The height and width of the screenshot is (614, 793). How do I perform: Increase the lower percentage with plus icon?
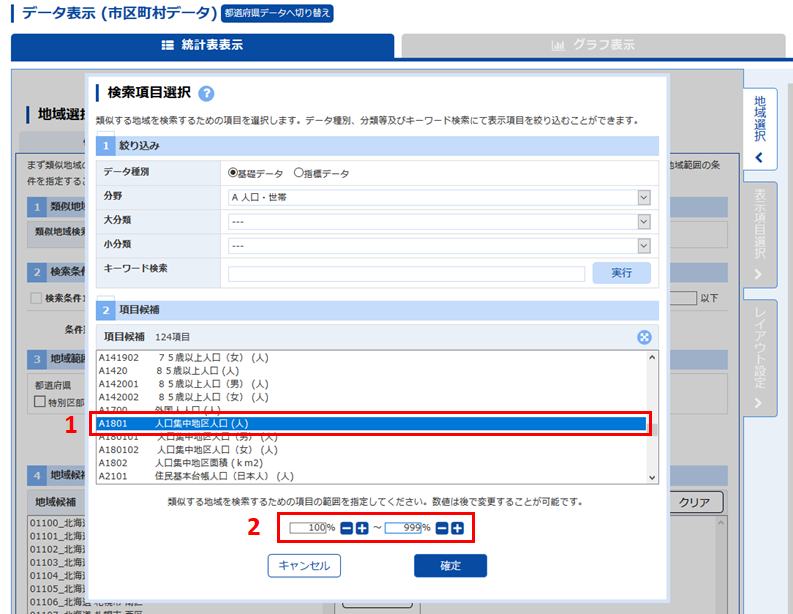(x=362, y=529)
